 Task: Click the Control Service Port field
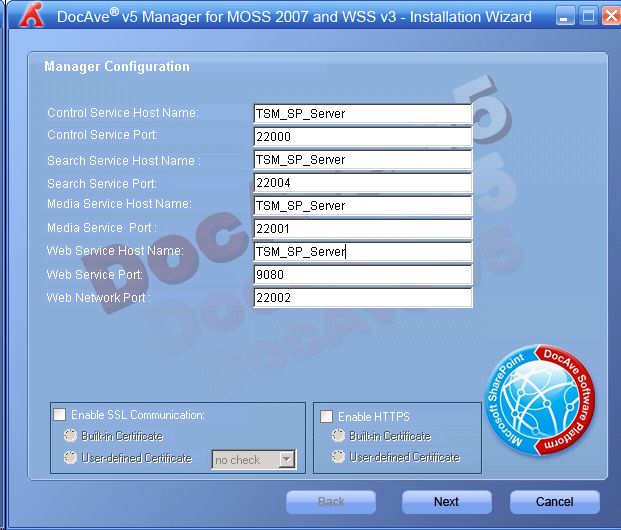[x=362, y=137]
